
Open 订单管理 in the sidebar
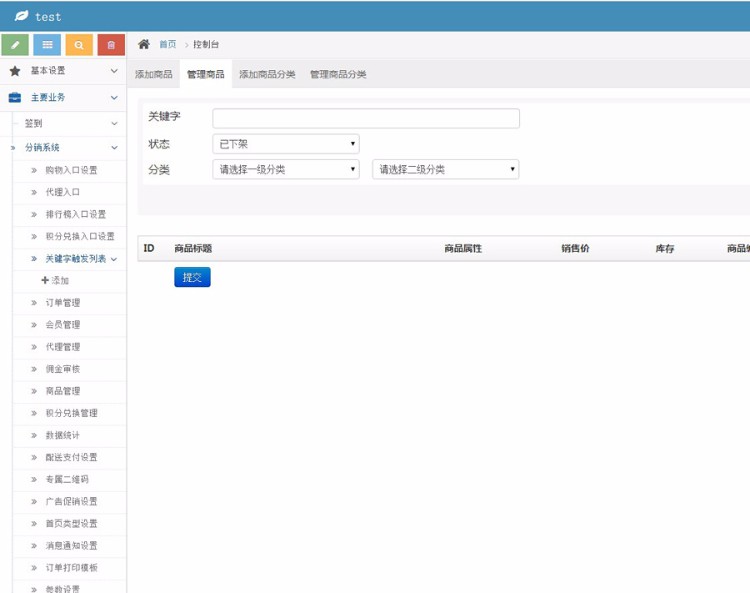pos(63,303)
